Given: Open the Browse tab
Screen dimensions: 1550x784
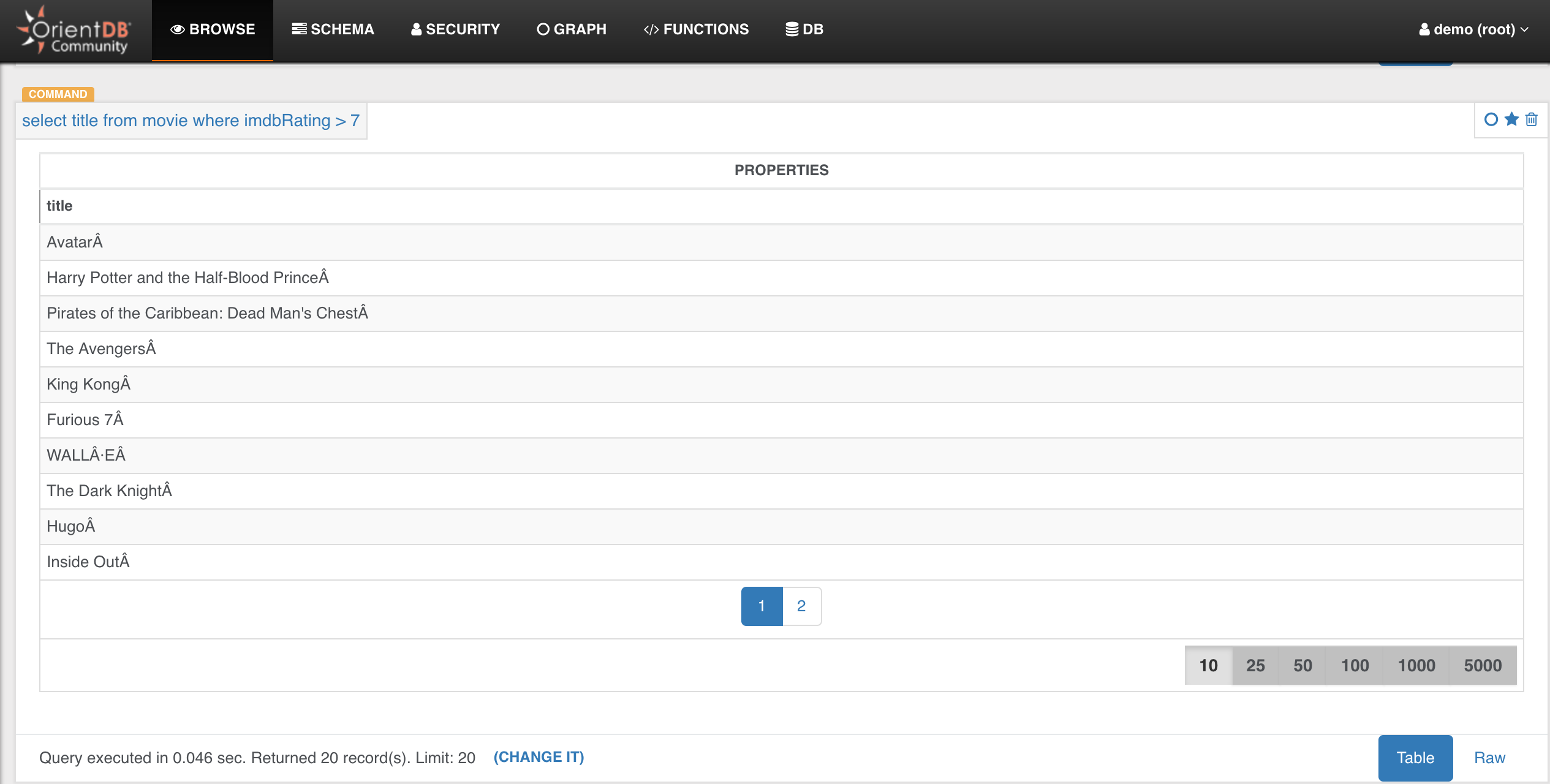Looking at the screenshot, I should (213, 29).
